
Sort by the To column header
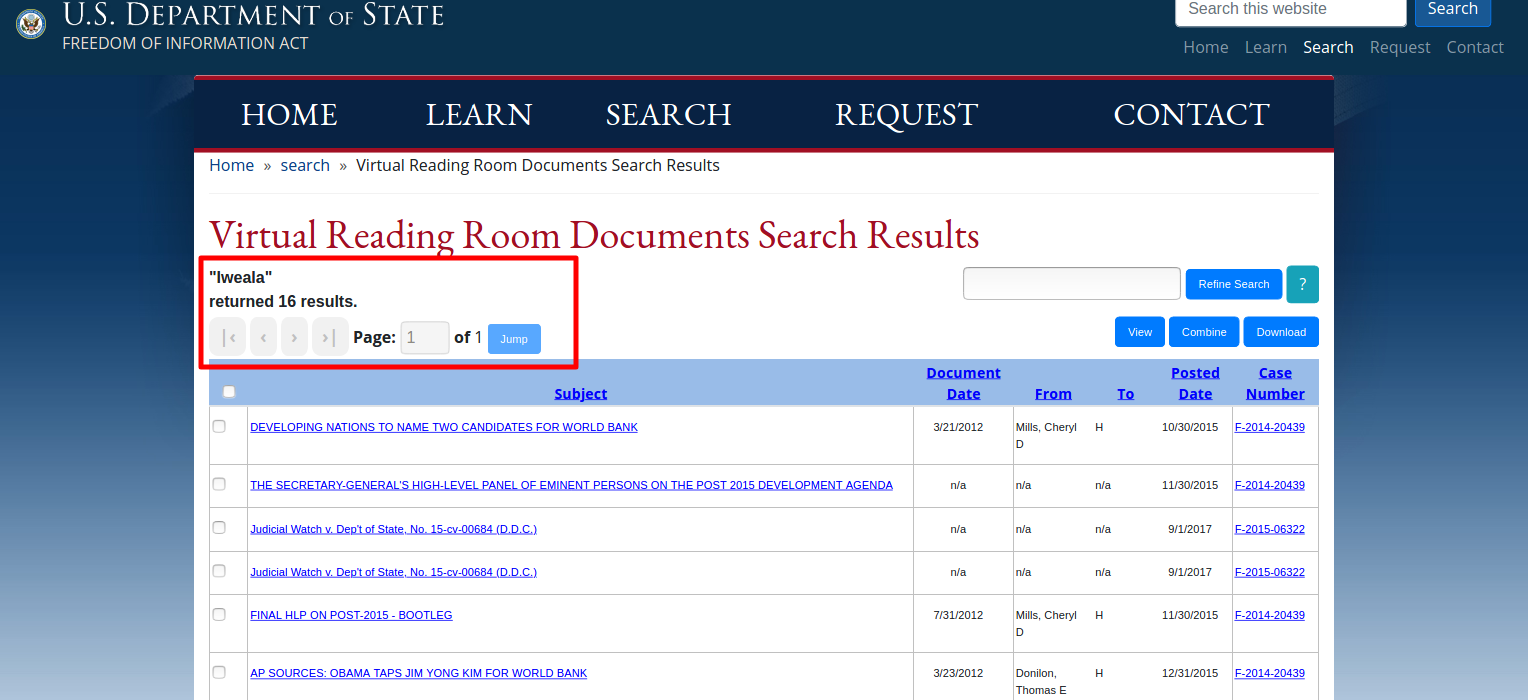point(1126,394)
